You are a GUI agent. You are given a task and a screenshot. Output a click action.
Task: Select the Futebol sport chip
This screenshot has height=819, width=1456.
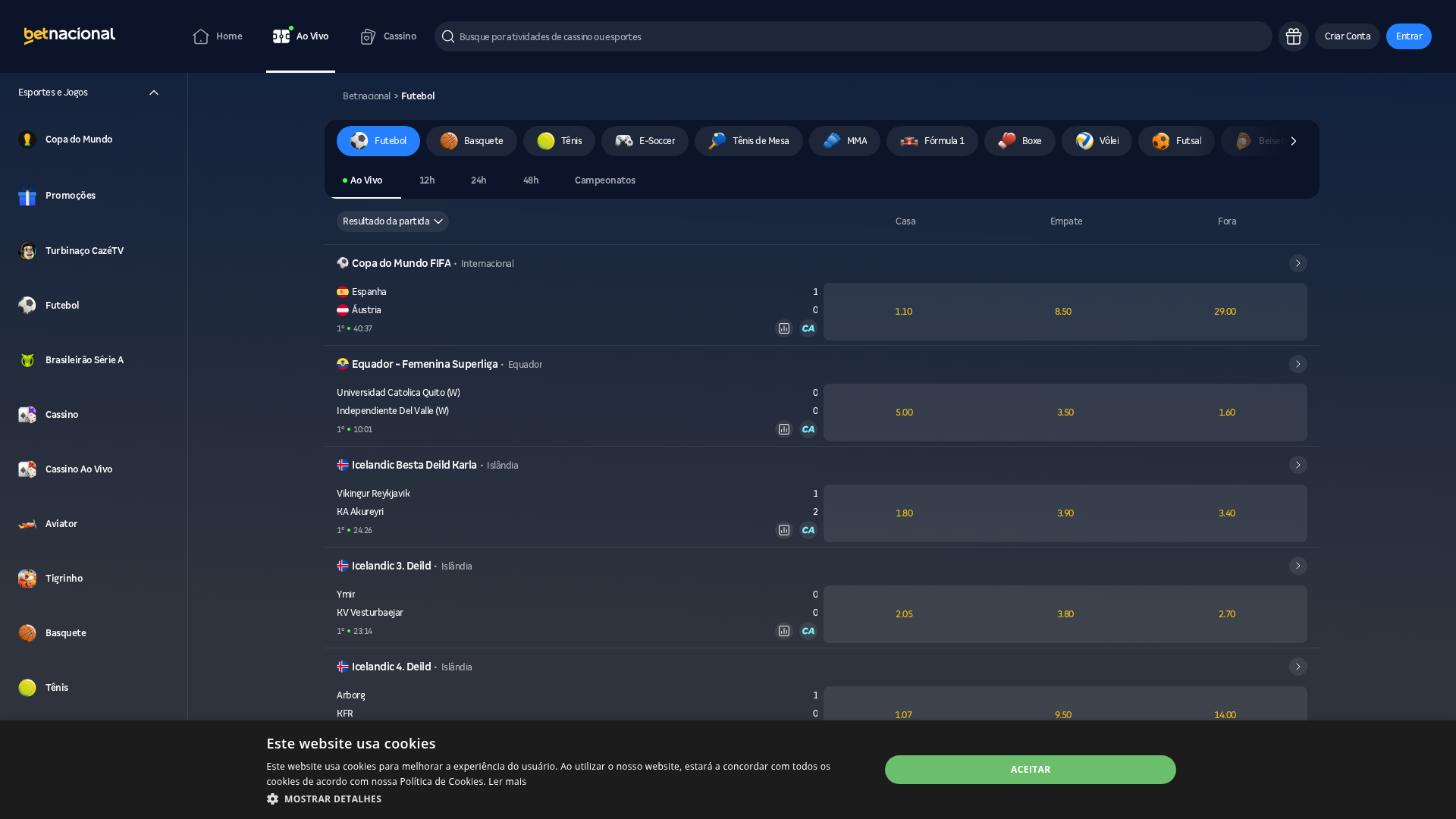coord(378,141)
